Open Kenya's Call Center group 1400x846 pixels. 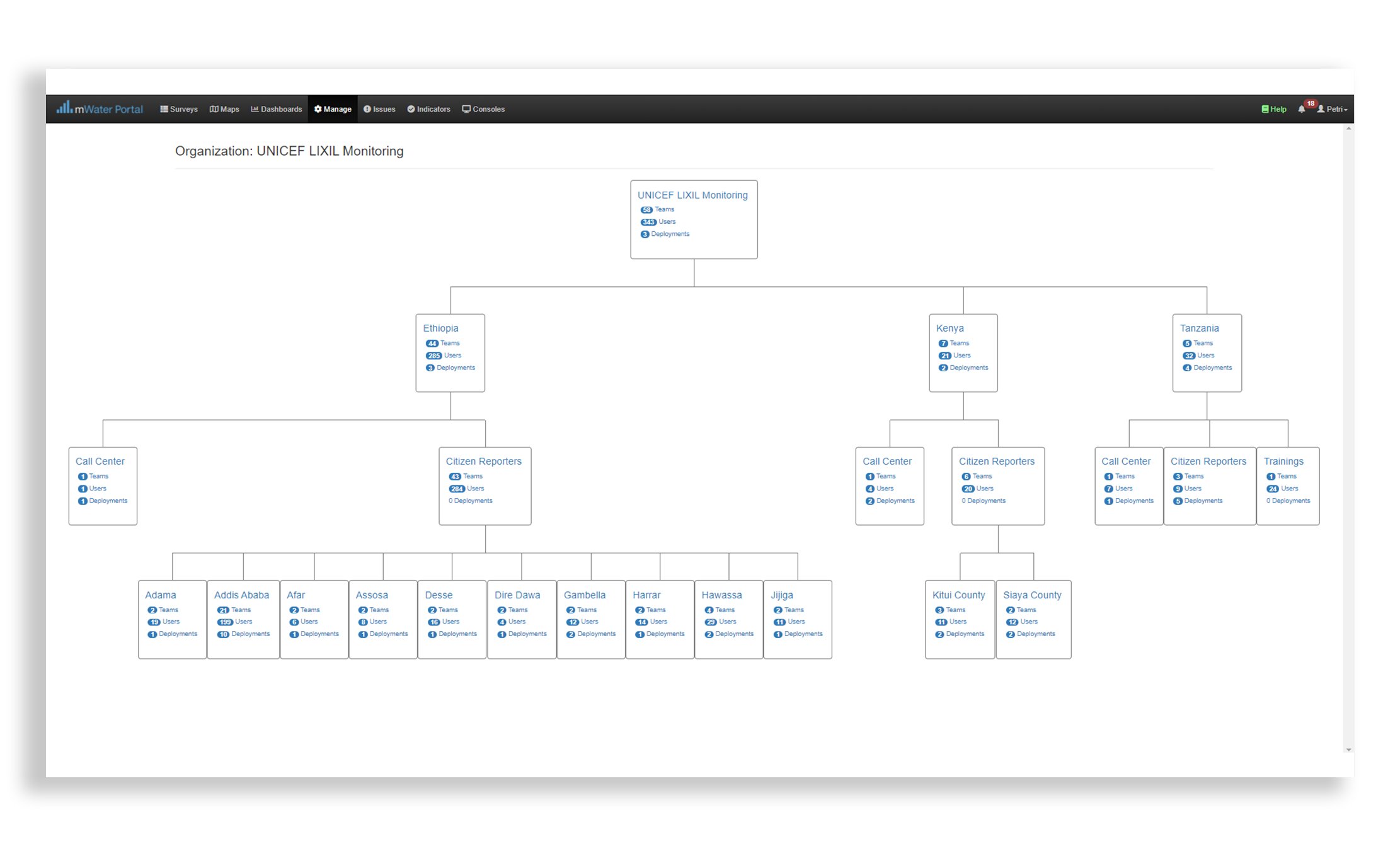(x=886, y=461)
